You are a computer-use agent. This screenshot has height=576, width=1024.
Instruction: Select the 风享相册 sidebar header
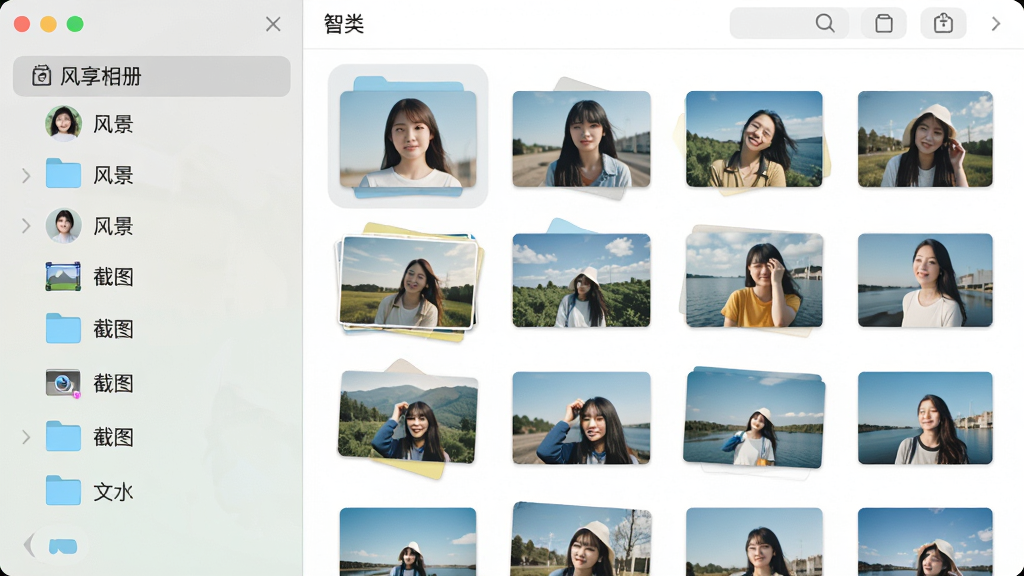[x=152, y=76]
